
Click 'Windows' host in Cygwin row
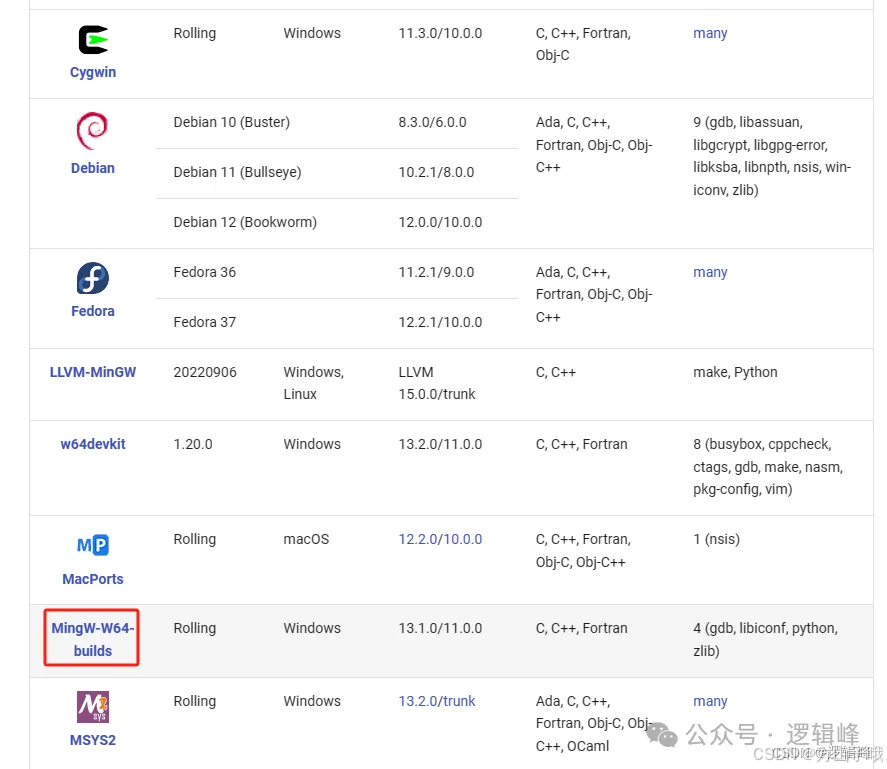coord(312,33)
